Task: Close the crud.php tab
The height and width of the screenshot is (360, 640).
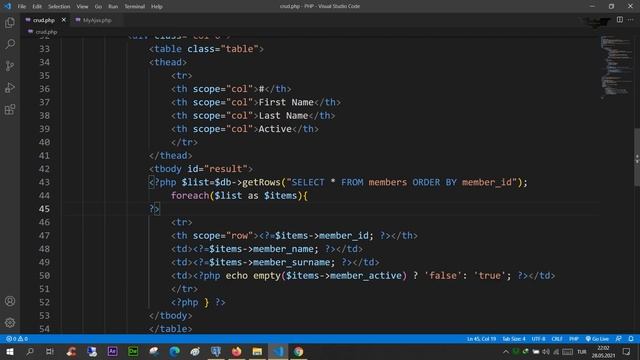Action: coord(64,20)
